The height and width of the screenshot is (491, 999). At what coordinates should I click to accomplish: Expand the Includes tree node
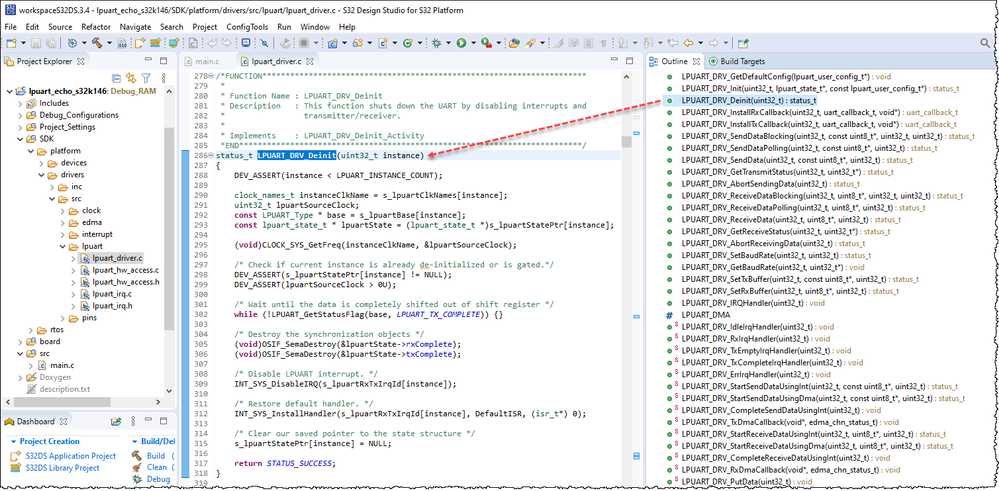pyautogui.click(x=20, y=103)
